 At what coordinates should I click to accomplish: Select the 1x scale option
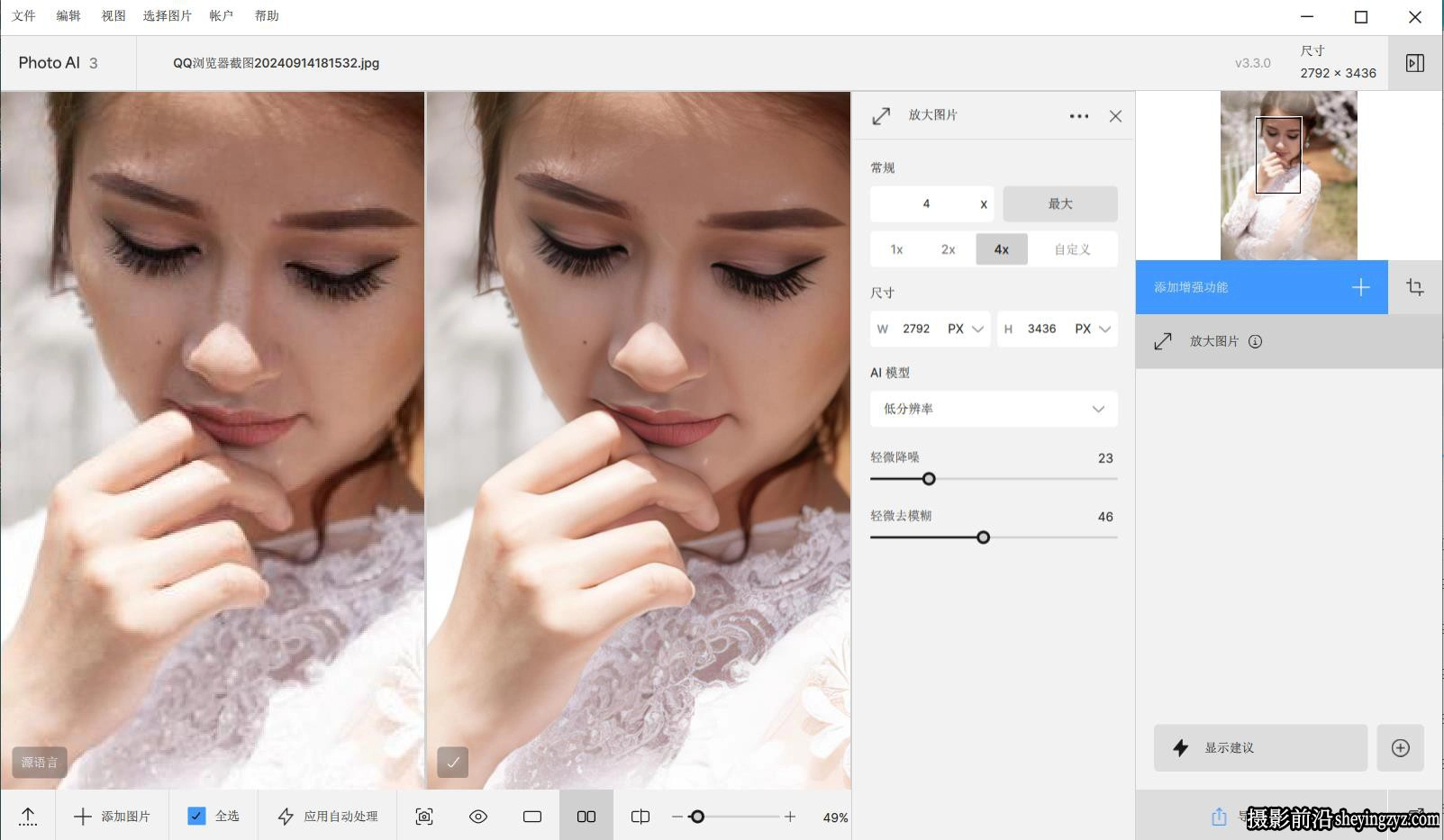(897, 249)
